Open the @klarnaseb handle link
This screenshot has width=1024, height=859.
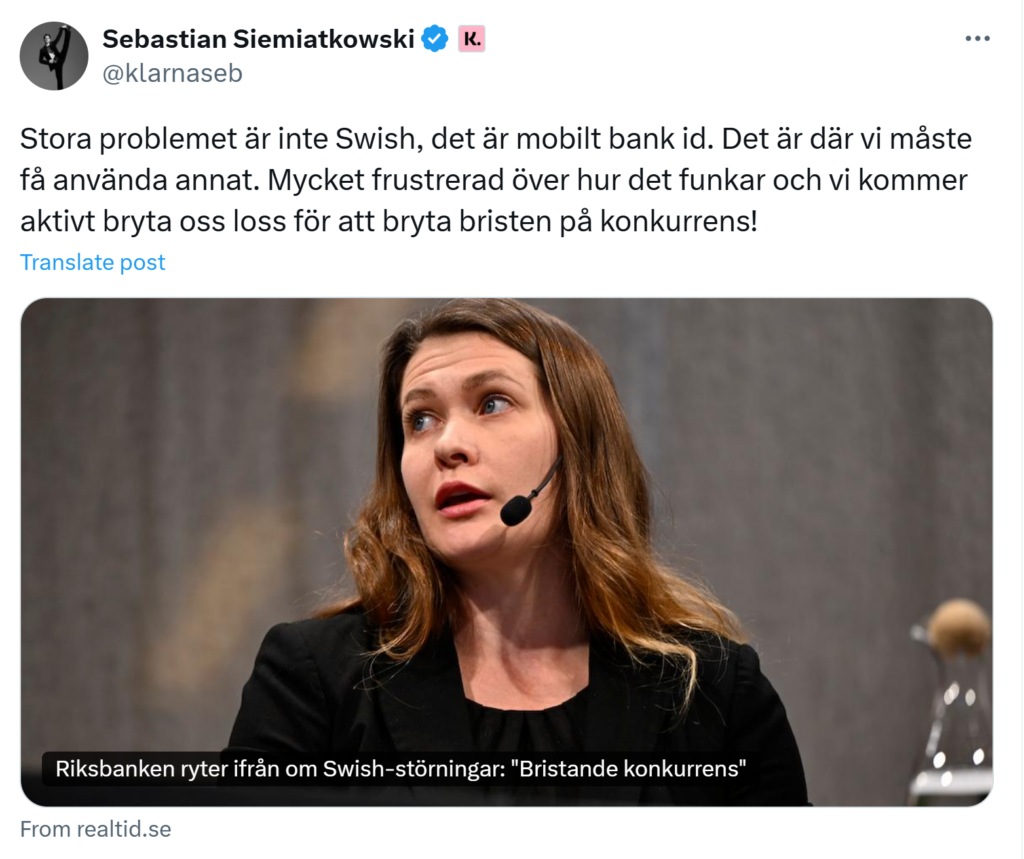(172, 73)
